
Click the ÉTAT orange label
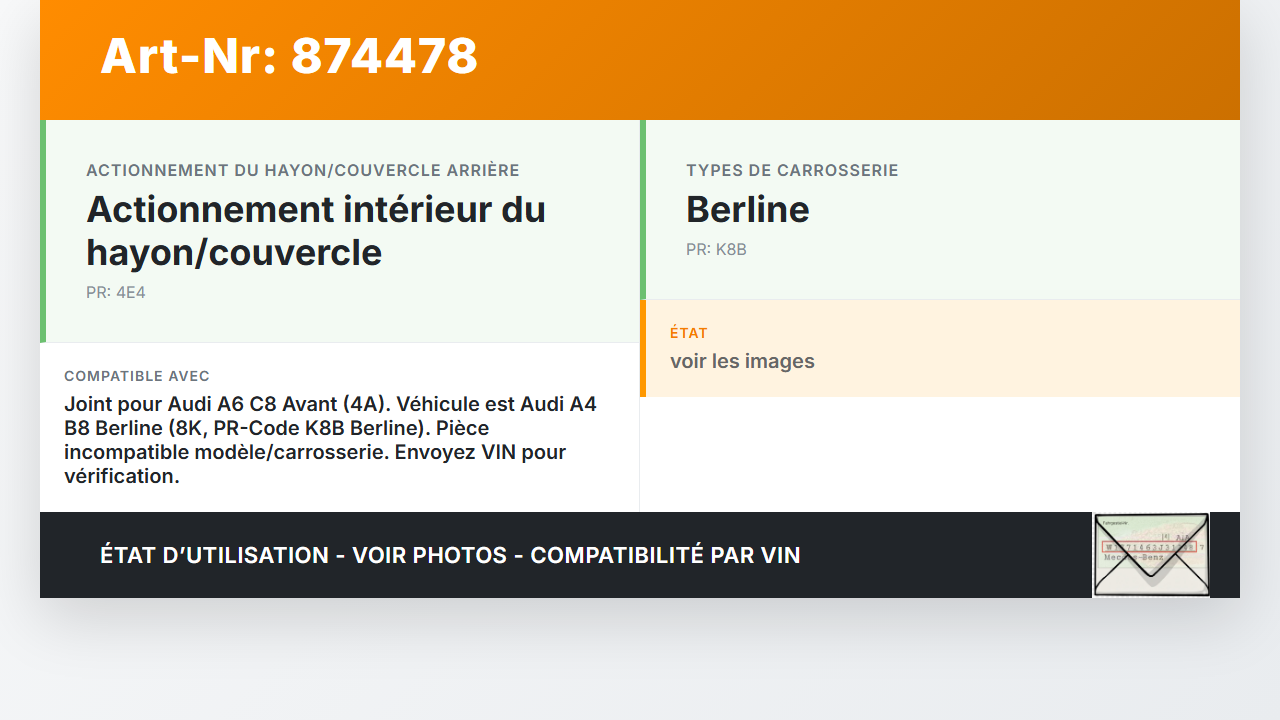pyautogui.click(x=689, y=333)
